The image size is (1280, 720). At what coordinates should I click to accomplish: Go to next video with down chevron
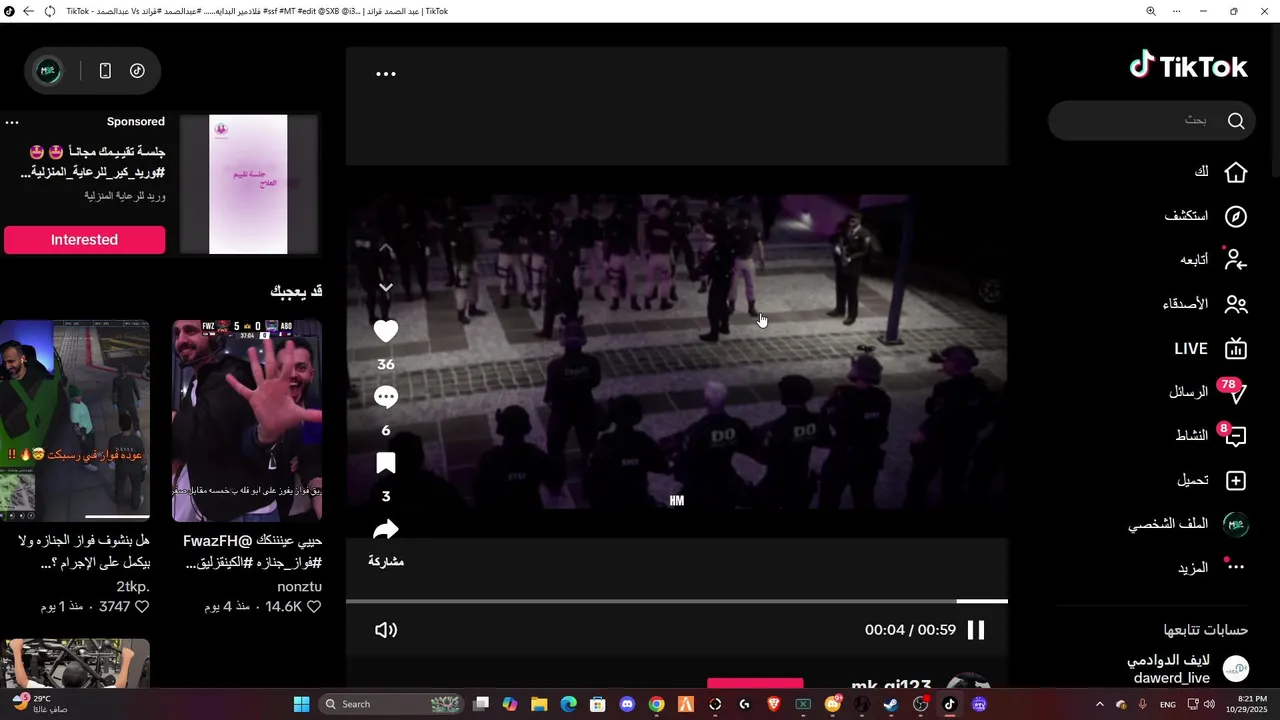(x=386, y=288)
